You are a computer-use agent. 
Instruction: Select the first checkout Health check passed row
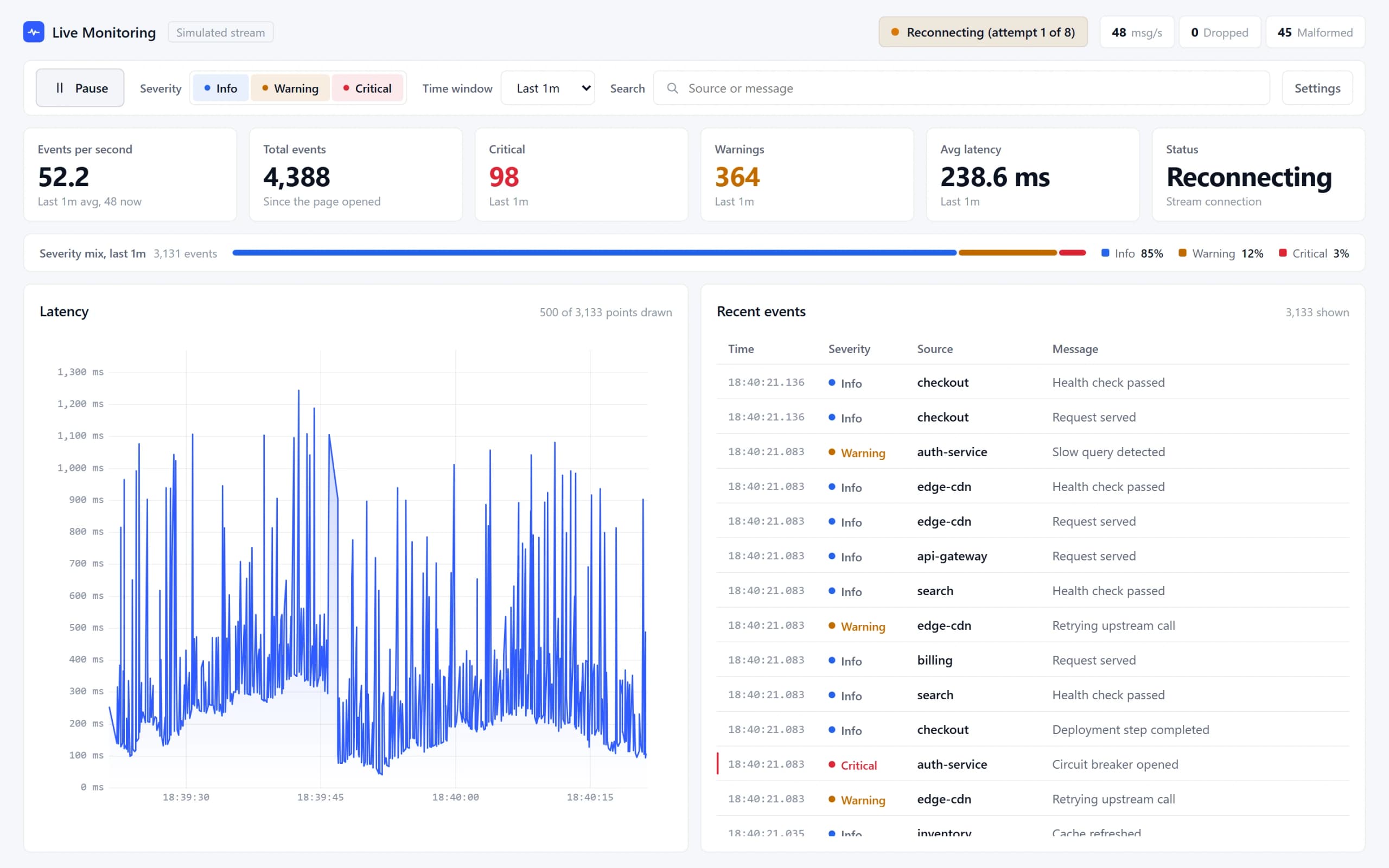[x=1033, y=382]
